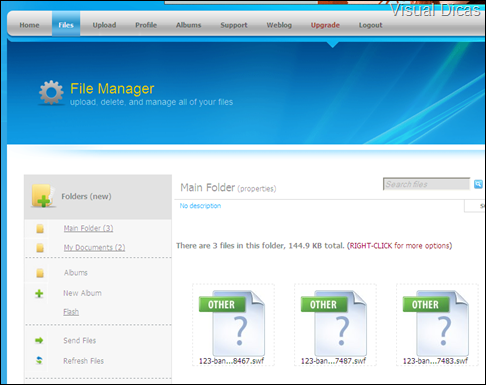This screenshot has height=385, width=486.
Task: Click the RIGHT-CLICK for more options text
Action: pos(399,246)
